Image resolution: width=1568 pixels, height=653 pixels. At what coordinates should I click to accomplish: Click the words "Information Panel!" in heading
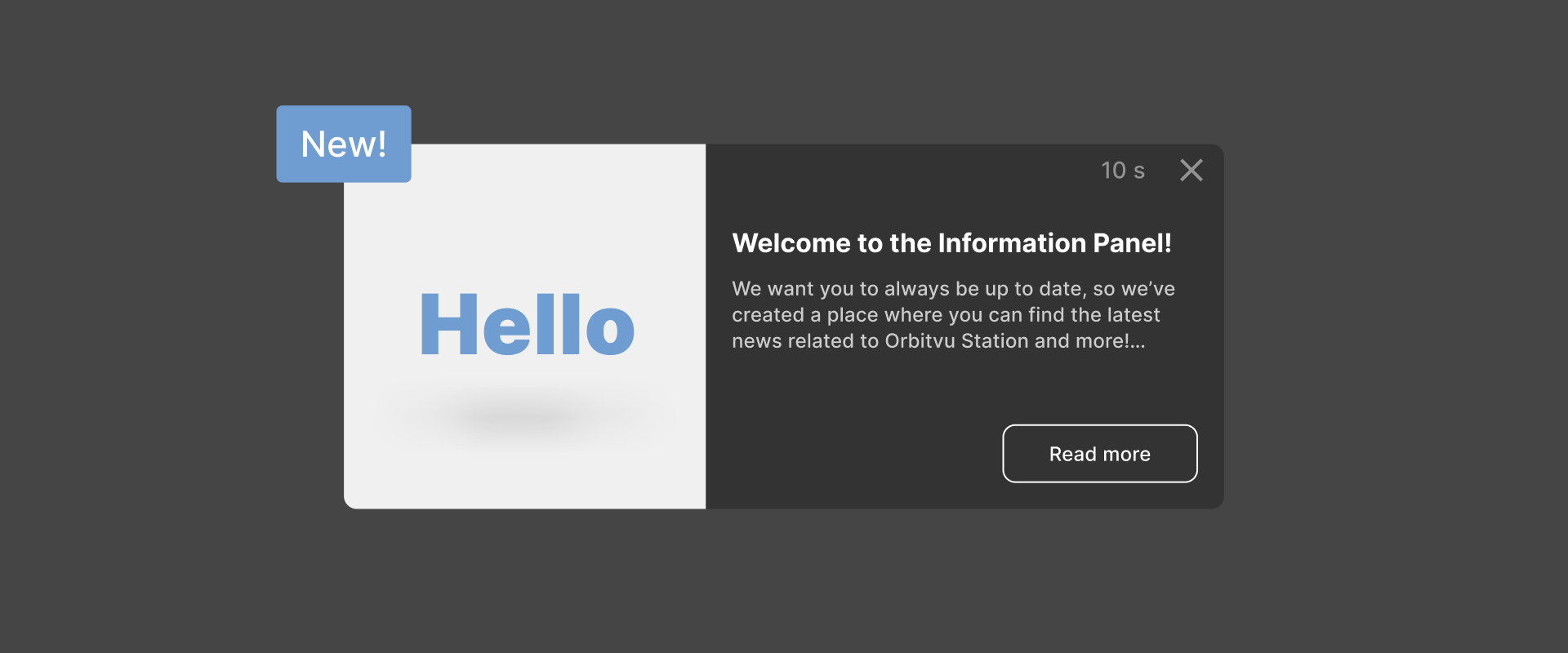[x=1053, y=243]
